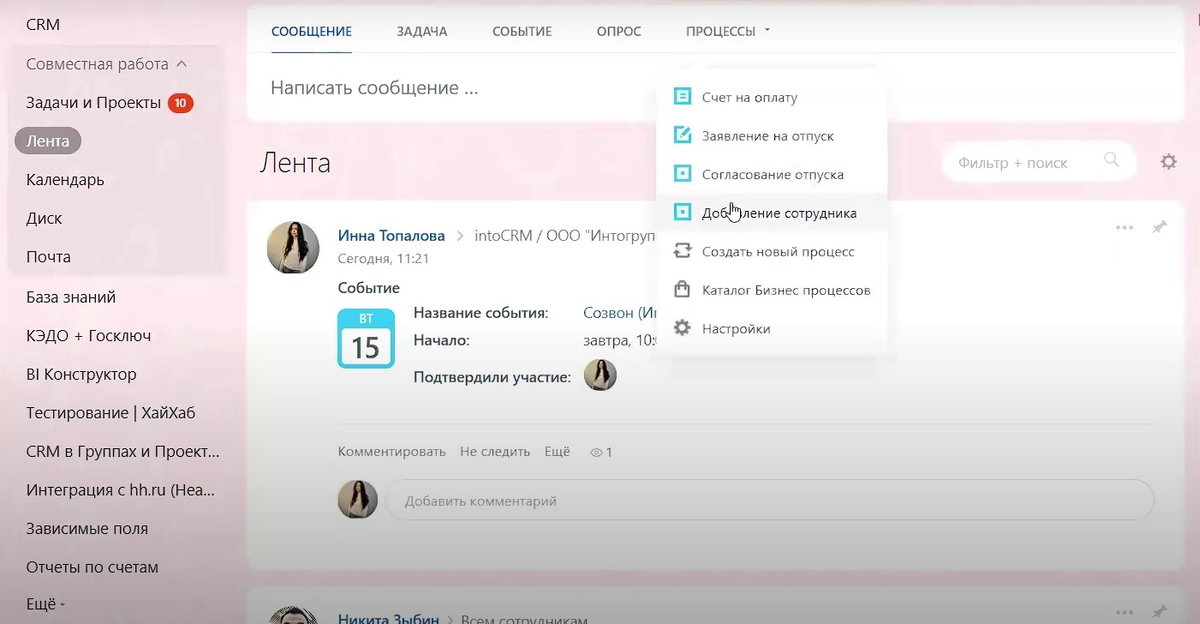This screenshot has height=624, width=1200.
Task: Click the Создать новый процесс arrows icon
Action: pos(682,251)
